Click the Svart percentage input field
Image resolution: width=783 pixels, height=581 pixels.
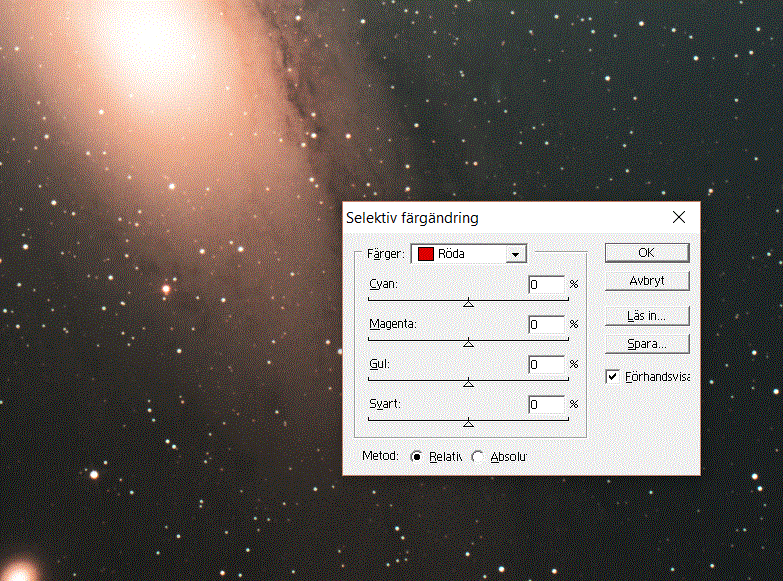click(x=546, y=404)
